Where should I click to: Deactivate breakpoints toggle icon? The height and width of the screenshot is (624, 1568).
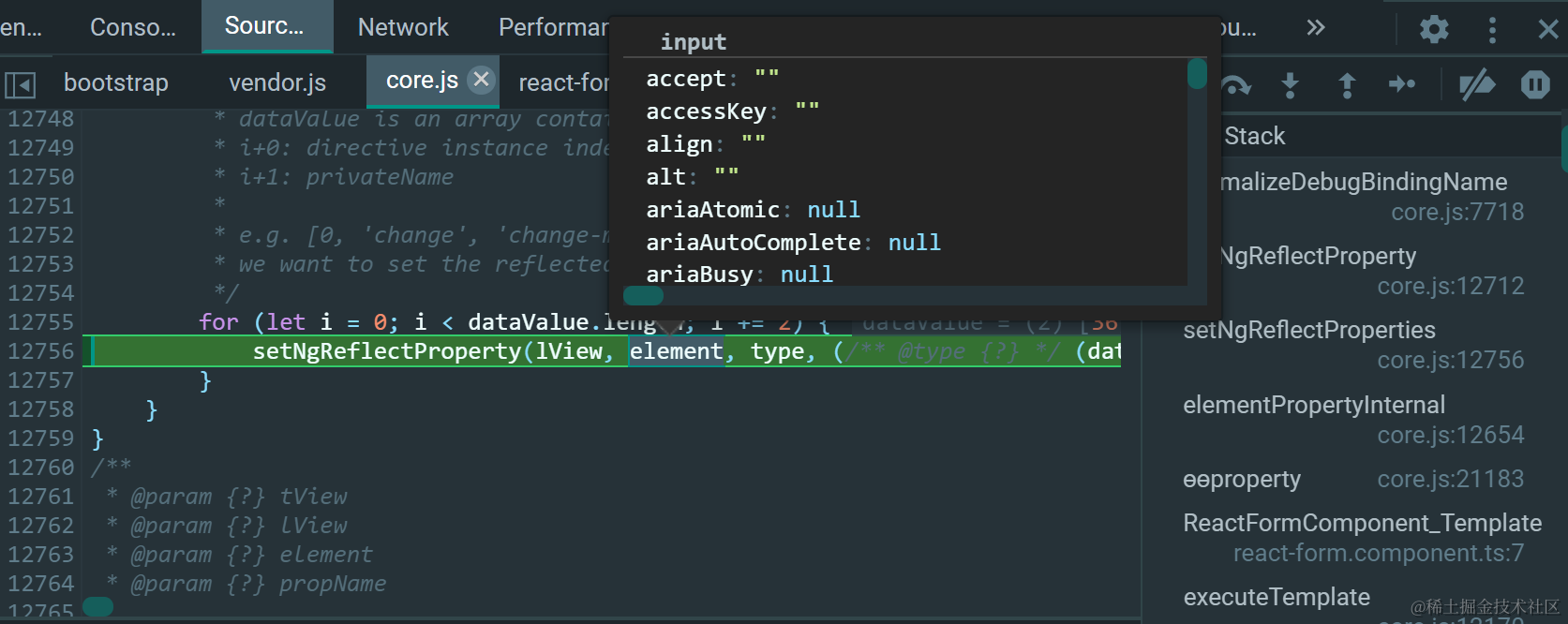click(1477, 84)
